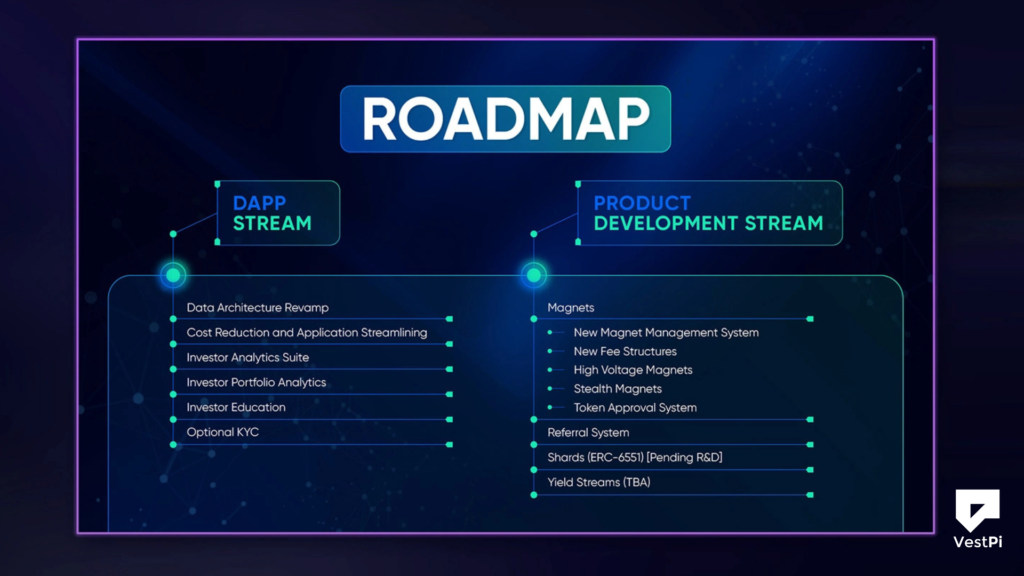Select the New Magnet Management System line

[665, 332]
